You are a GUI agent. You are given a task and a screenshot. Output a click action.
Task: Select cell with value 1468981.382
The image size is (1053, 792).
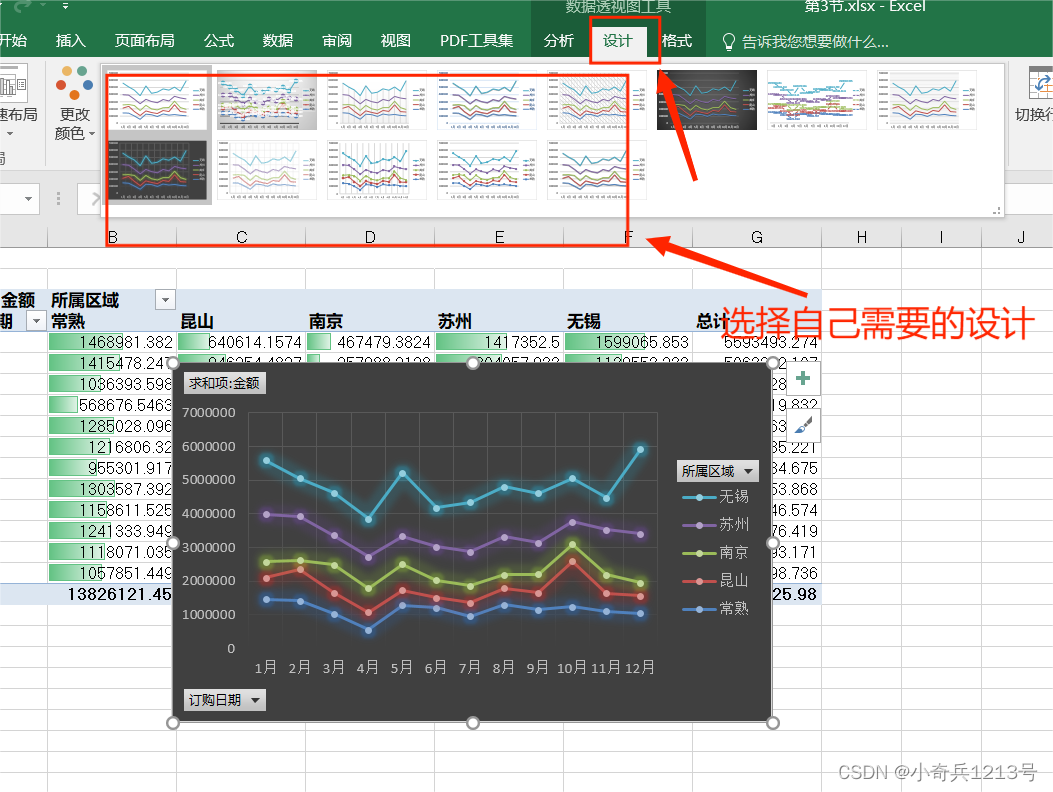coord(111,342)
